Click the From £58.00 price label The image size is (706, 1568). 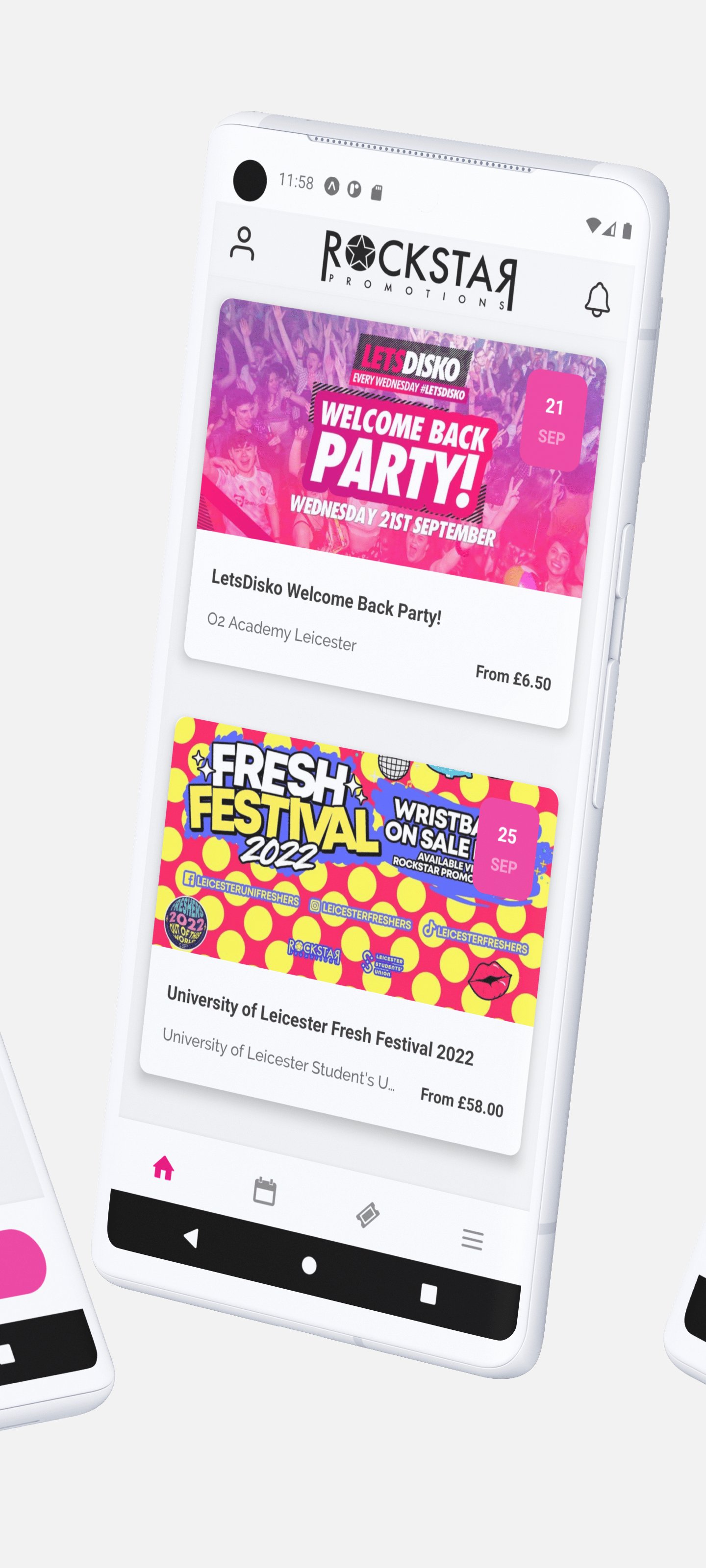(x=462, y=1103)
